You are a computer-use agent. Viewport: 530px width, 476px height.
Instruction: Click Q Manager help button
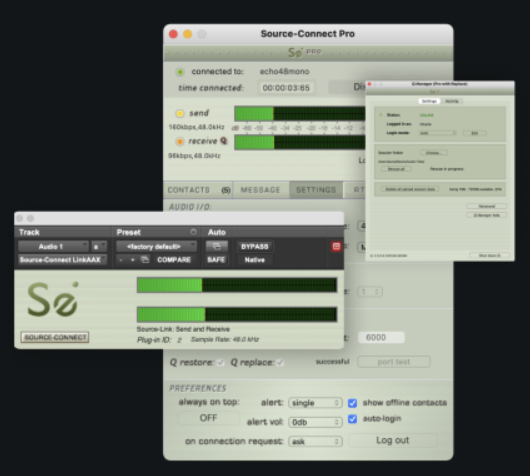[x=486, y=215]
